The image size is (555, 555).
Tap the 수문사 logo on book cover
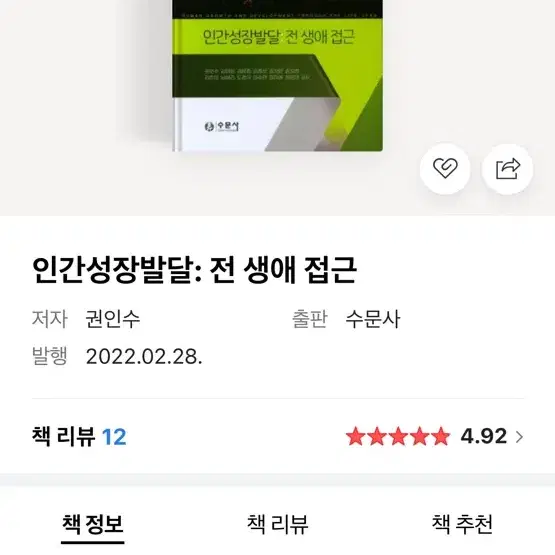click(222, 126)
